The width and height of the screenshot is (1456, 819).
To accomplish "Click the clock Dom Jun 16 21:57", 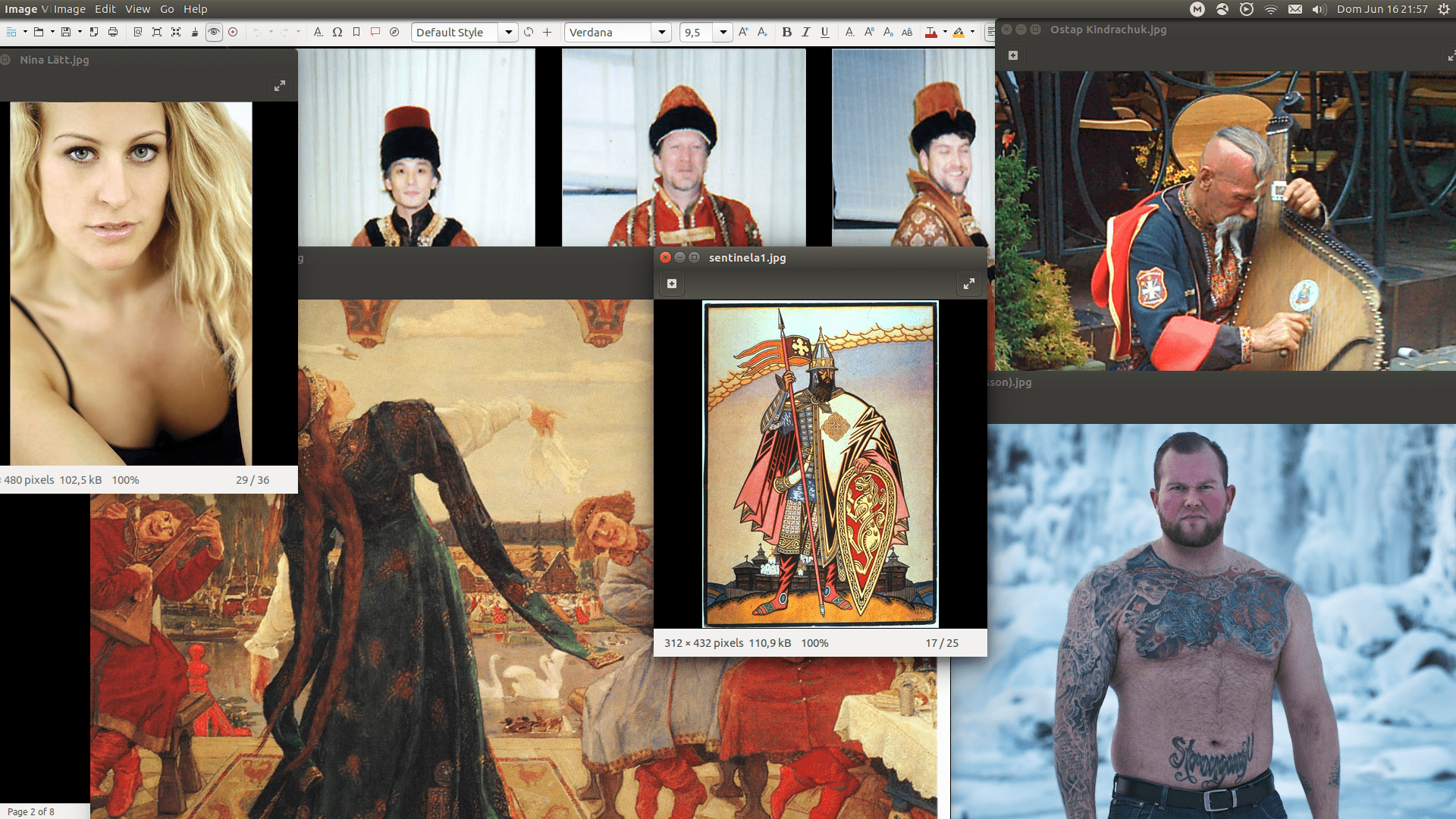I will (1382, 9).
